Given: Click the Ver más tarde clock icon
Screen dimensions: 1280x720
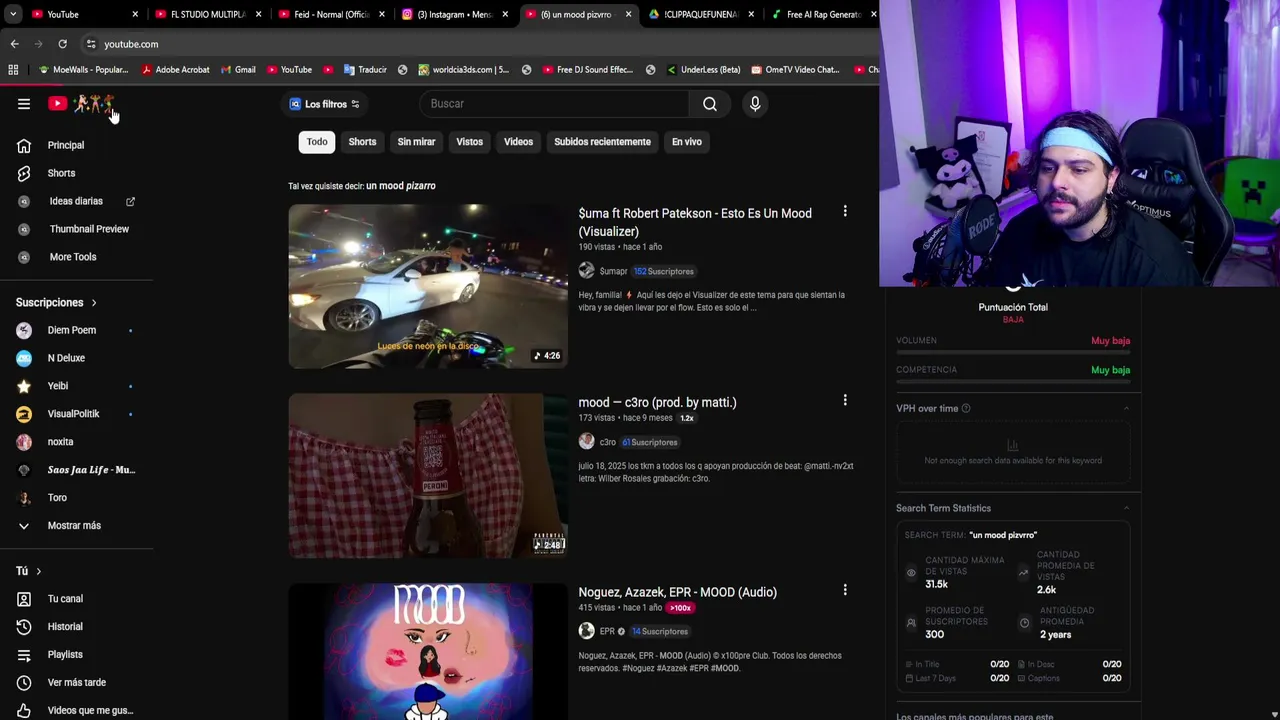Looking at the screenshot, I should [x=24, y=683].
